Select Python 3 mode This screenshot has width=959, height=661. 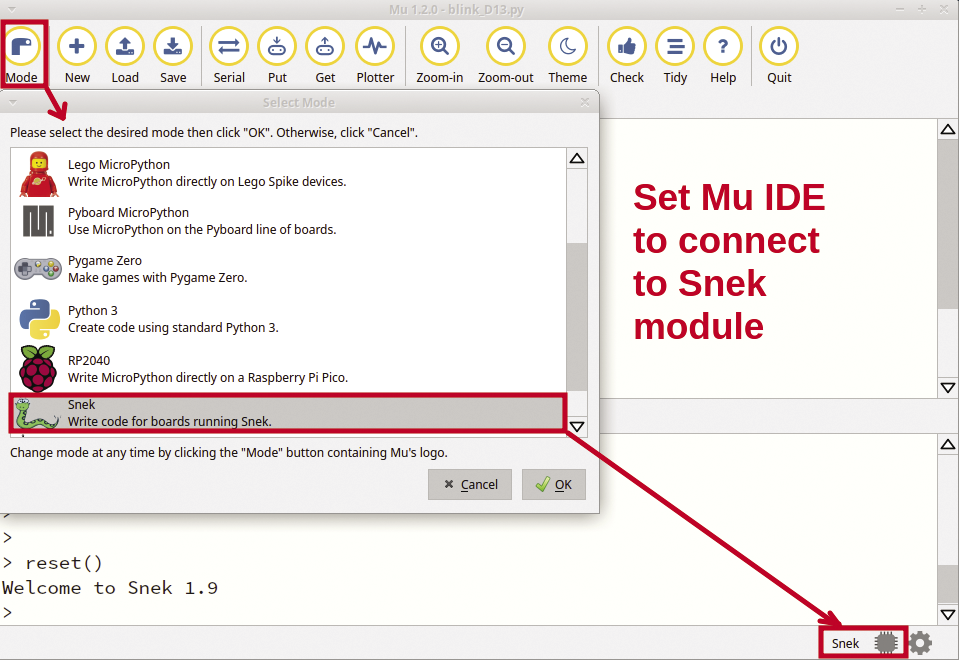[x=288, y=319]
